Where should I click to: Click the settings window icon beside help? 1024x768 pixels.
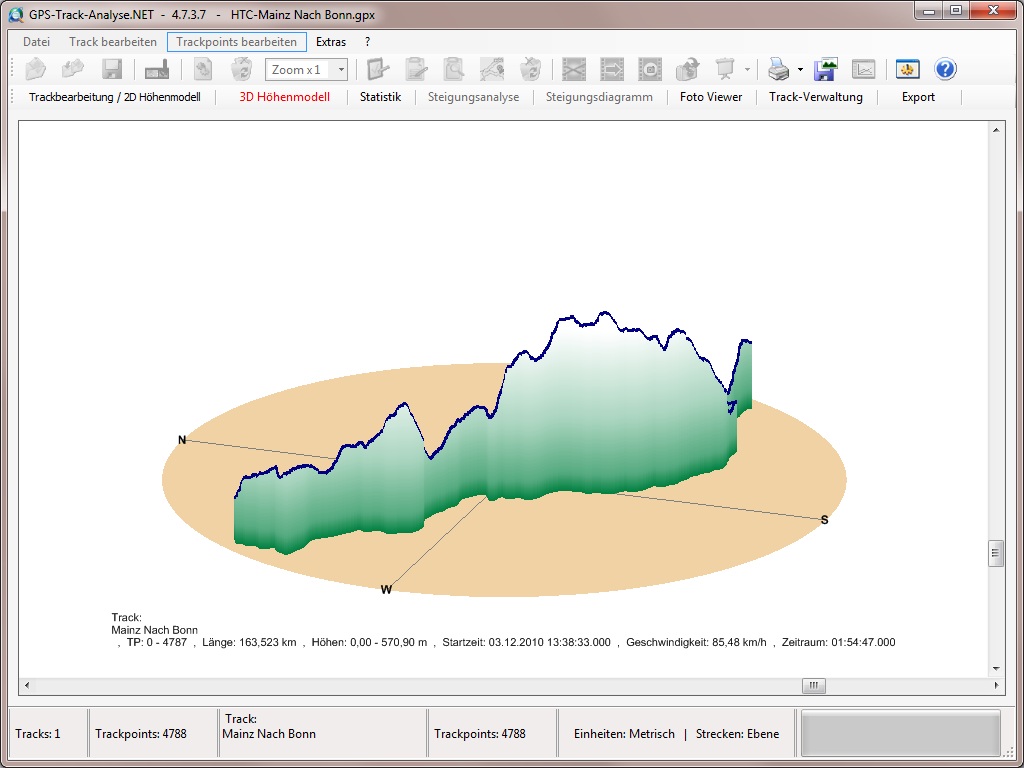pos(907,69)
